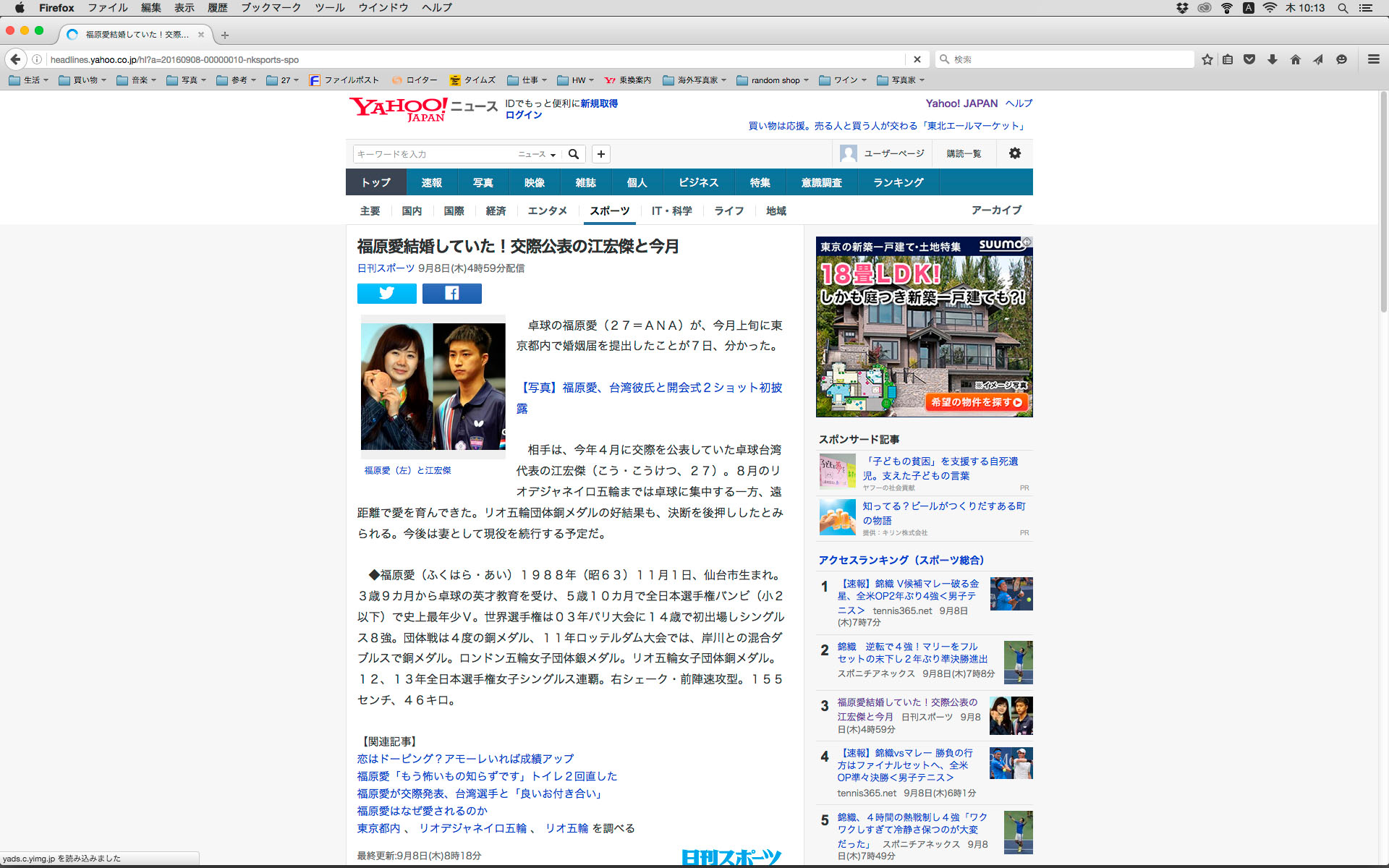This screenshot has height=868, width=1389.
Task: Share article via Facebook button
Action: pos(451,293)
